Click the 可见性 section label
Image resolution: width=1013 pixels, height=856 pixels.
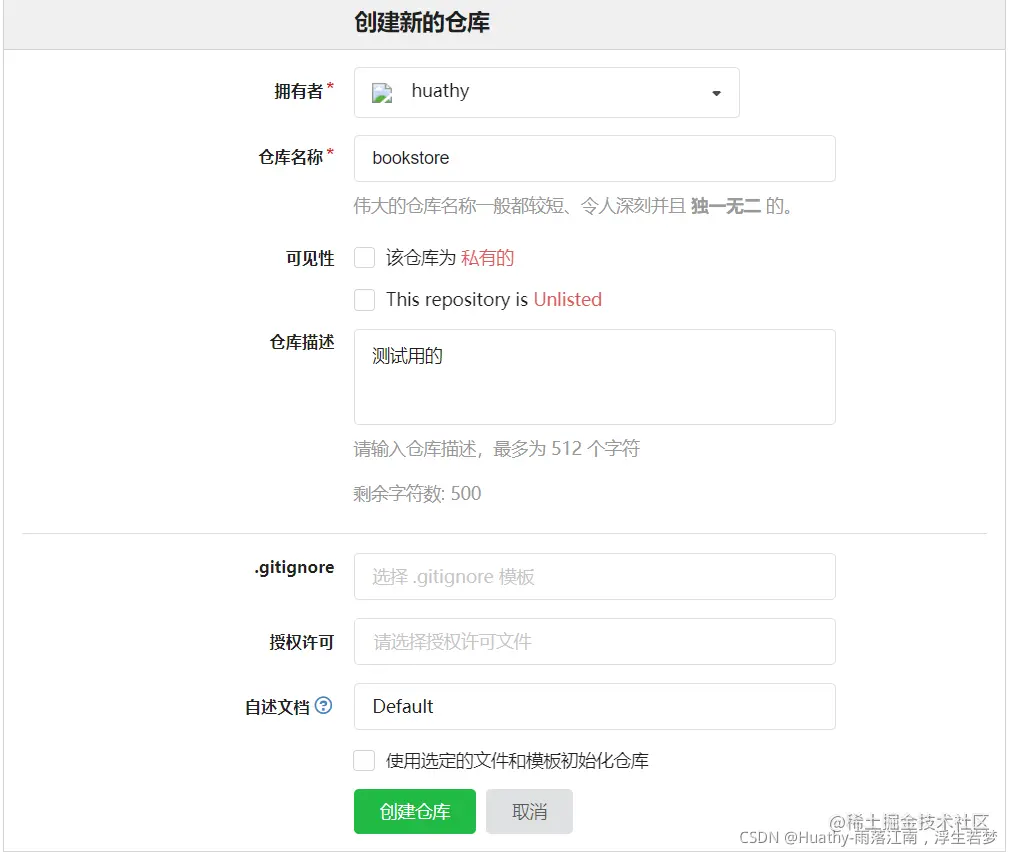pyautogui.click(x=312, y=258)
